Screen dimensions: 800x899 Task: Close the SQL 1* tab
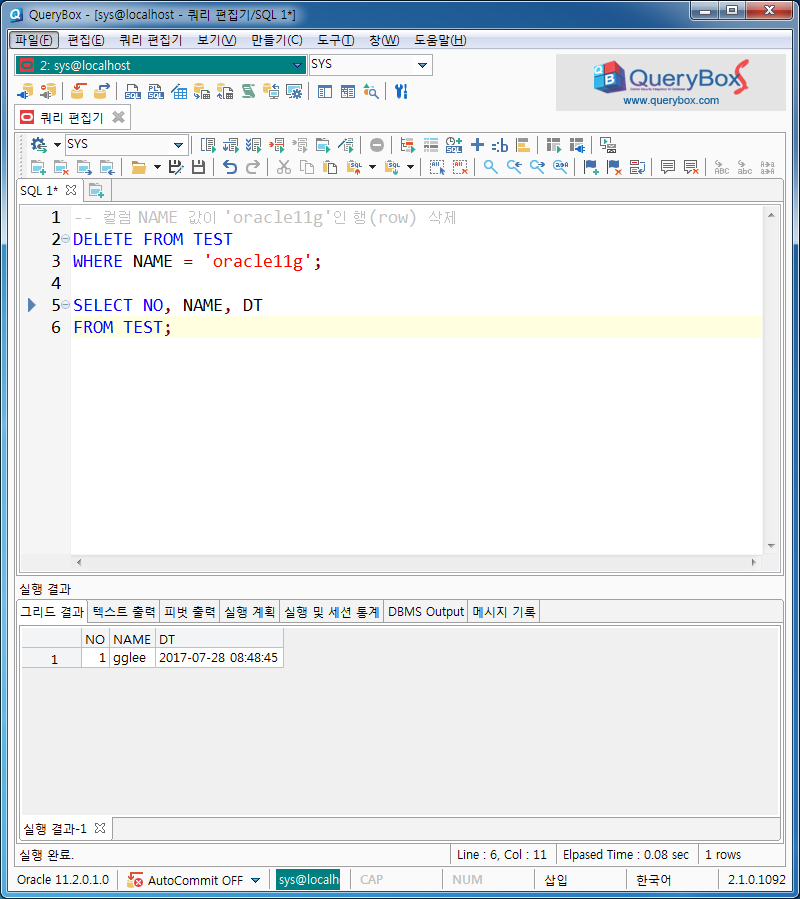pos(71,190)
